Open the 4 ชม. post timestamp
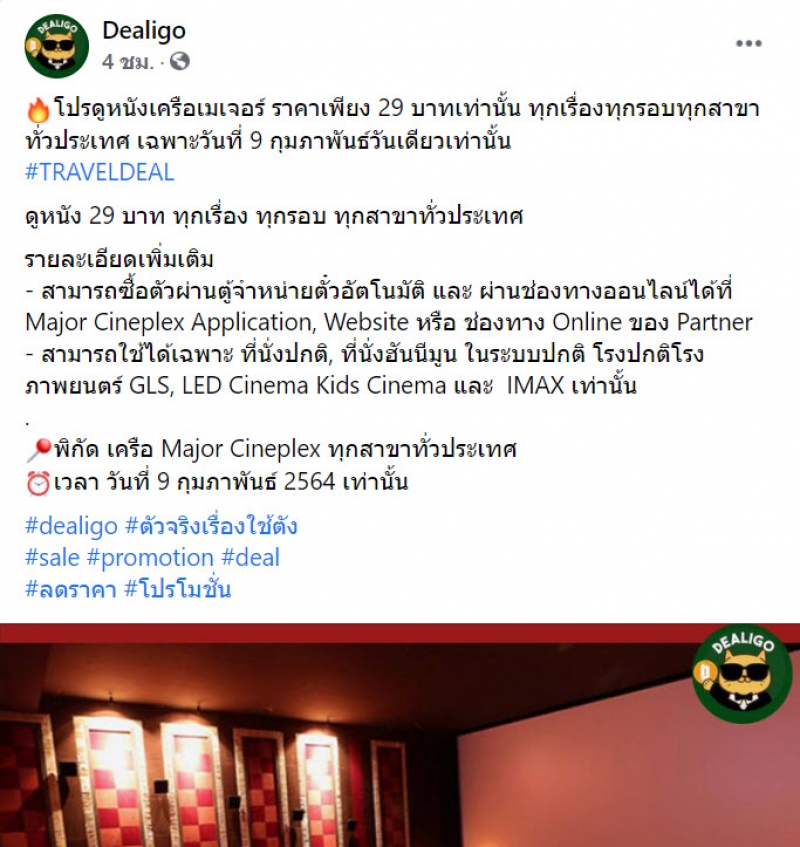The width and height of the screenshot is (800, 847). point(127,62)
